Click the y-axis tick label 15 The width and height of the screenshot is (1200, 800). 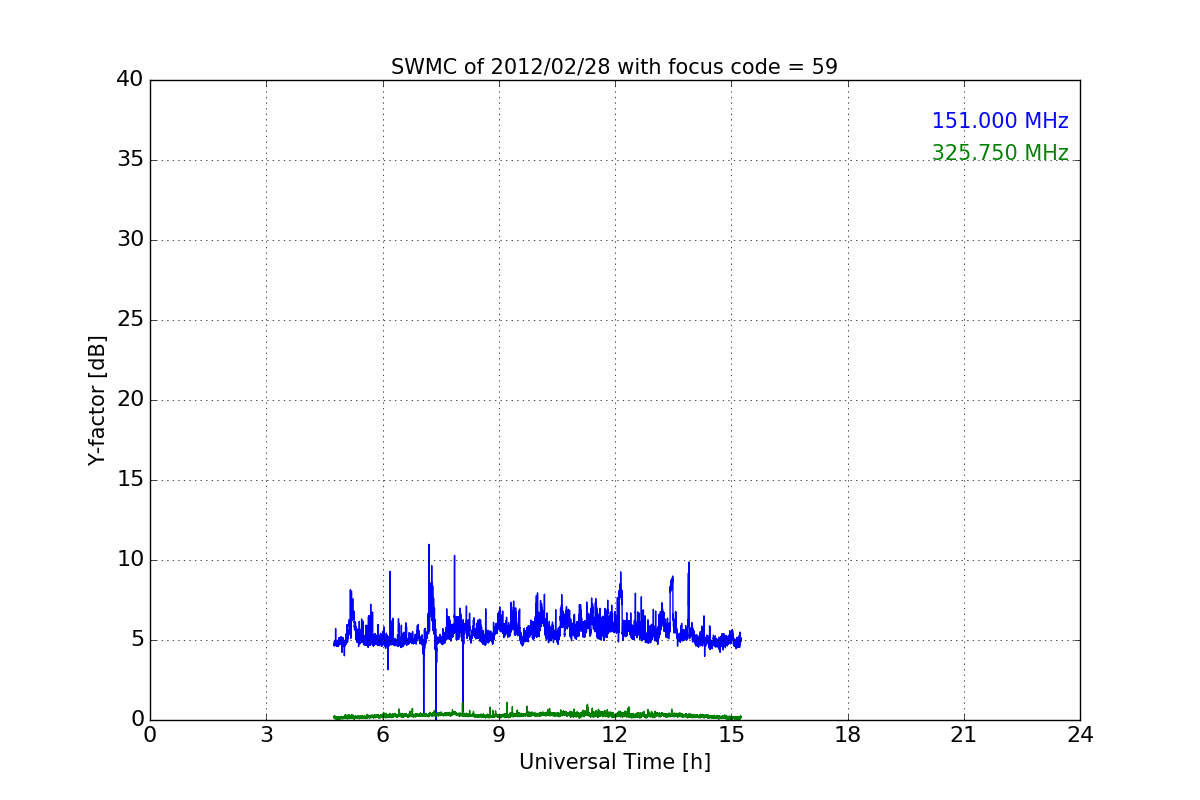pos(130,480)
